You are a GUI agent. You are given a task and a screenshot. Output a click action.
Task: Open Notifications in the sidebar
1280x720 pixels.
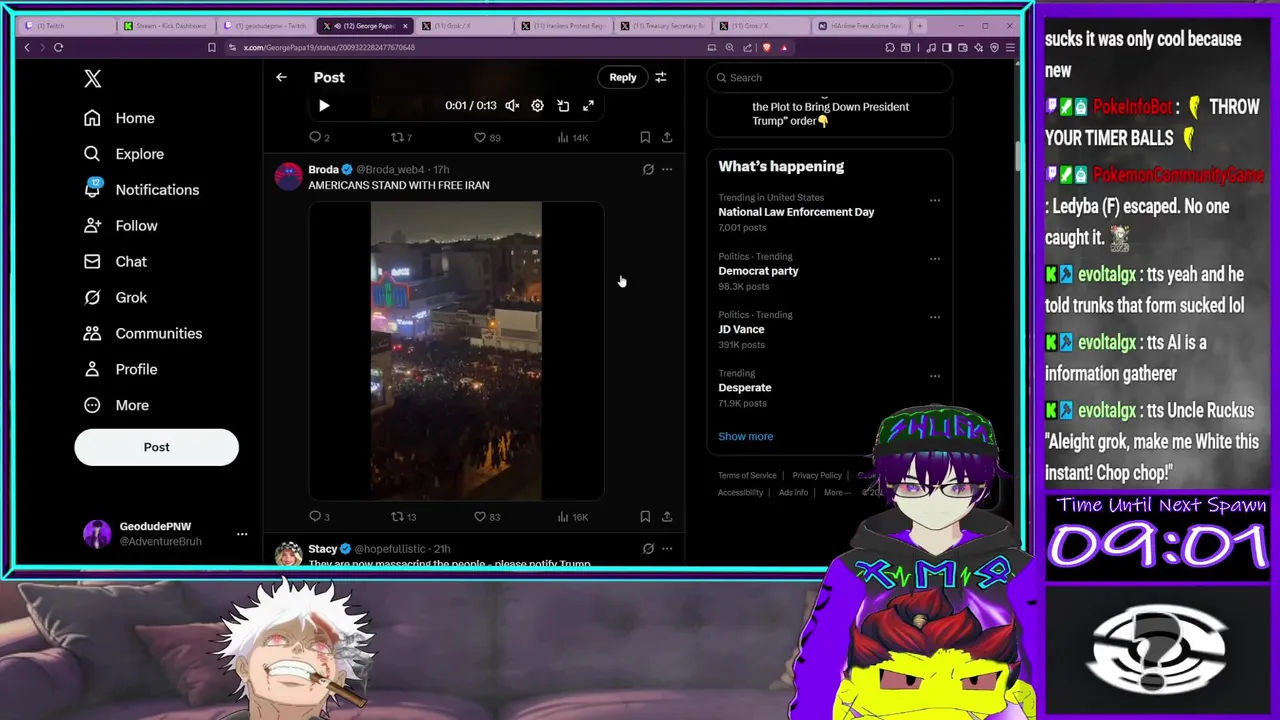[141, 190]
